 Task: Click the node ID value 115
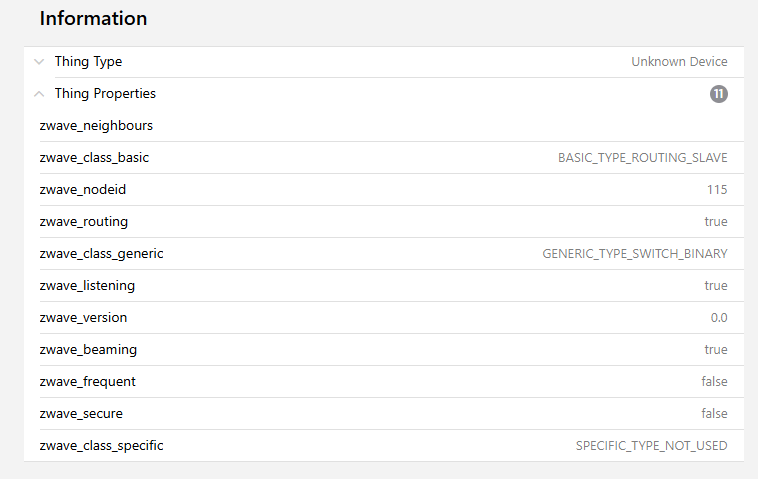pos(716,190)
